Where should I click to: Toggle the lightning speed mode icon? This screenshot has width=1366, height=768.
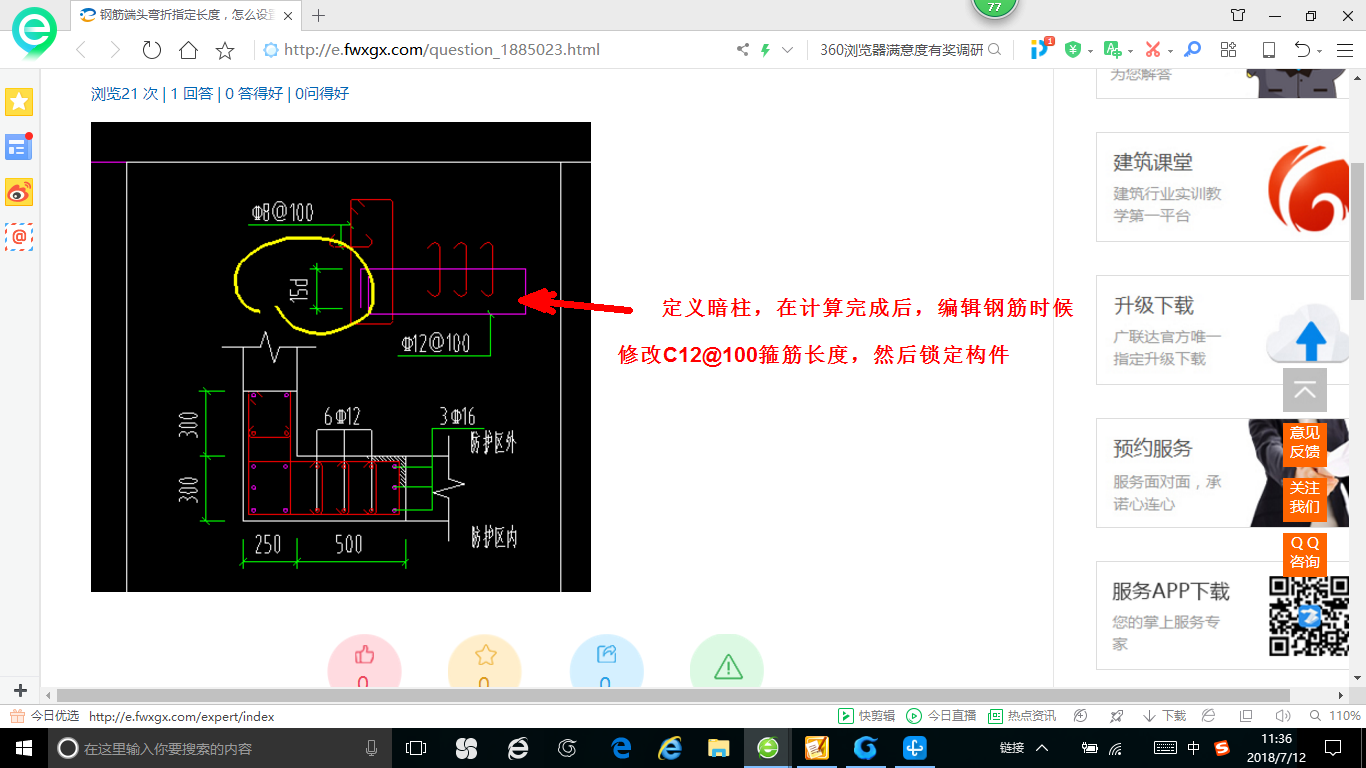click(x=766, y=50)
